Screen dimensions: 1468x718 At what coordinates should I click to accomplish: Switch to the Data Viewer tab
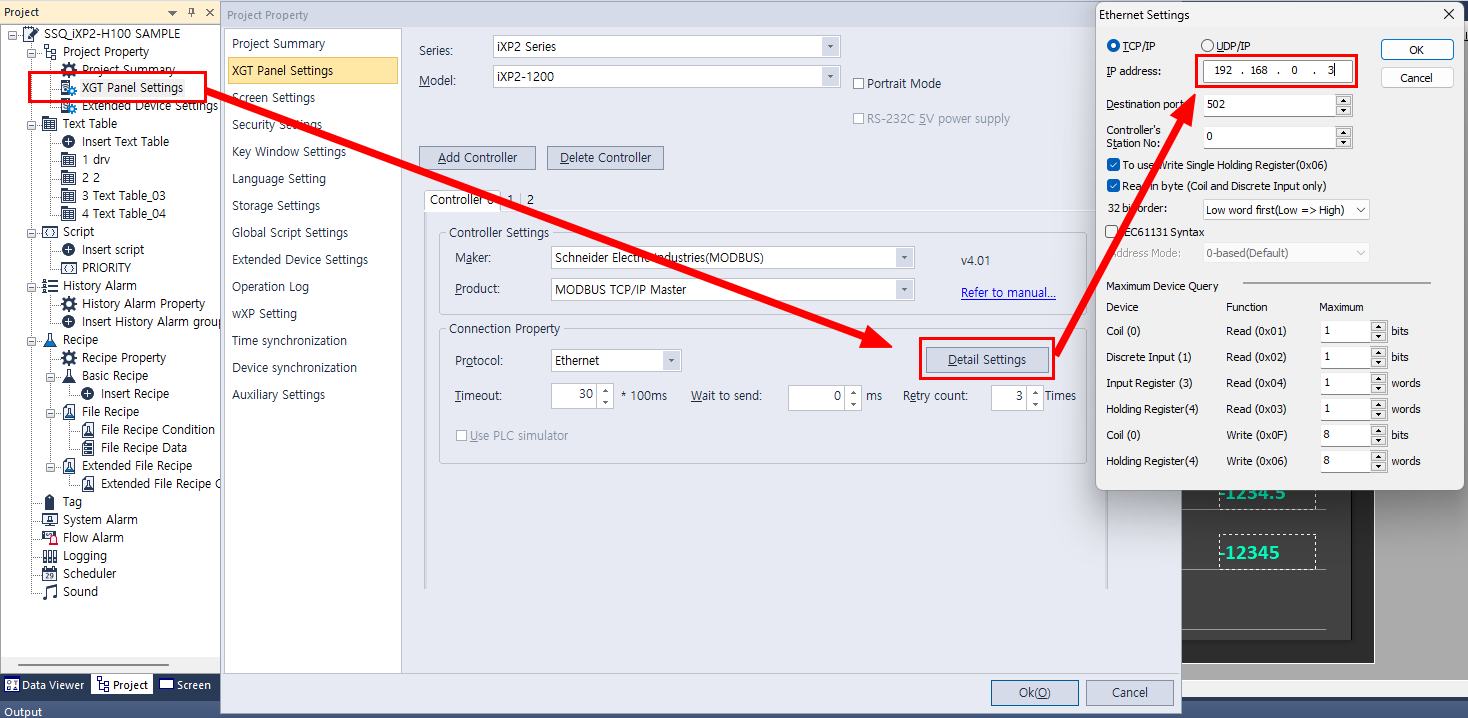click(x=45, y=684)
